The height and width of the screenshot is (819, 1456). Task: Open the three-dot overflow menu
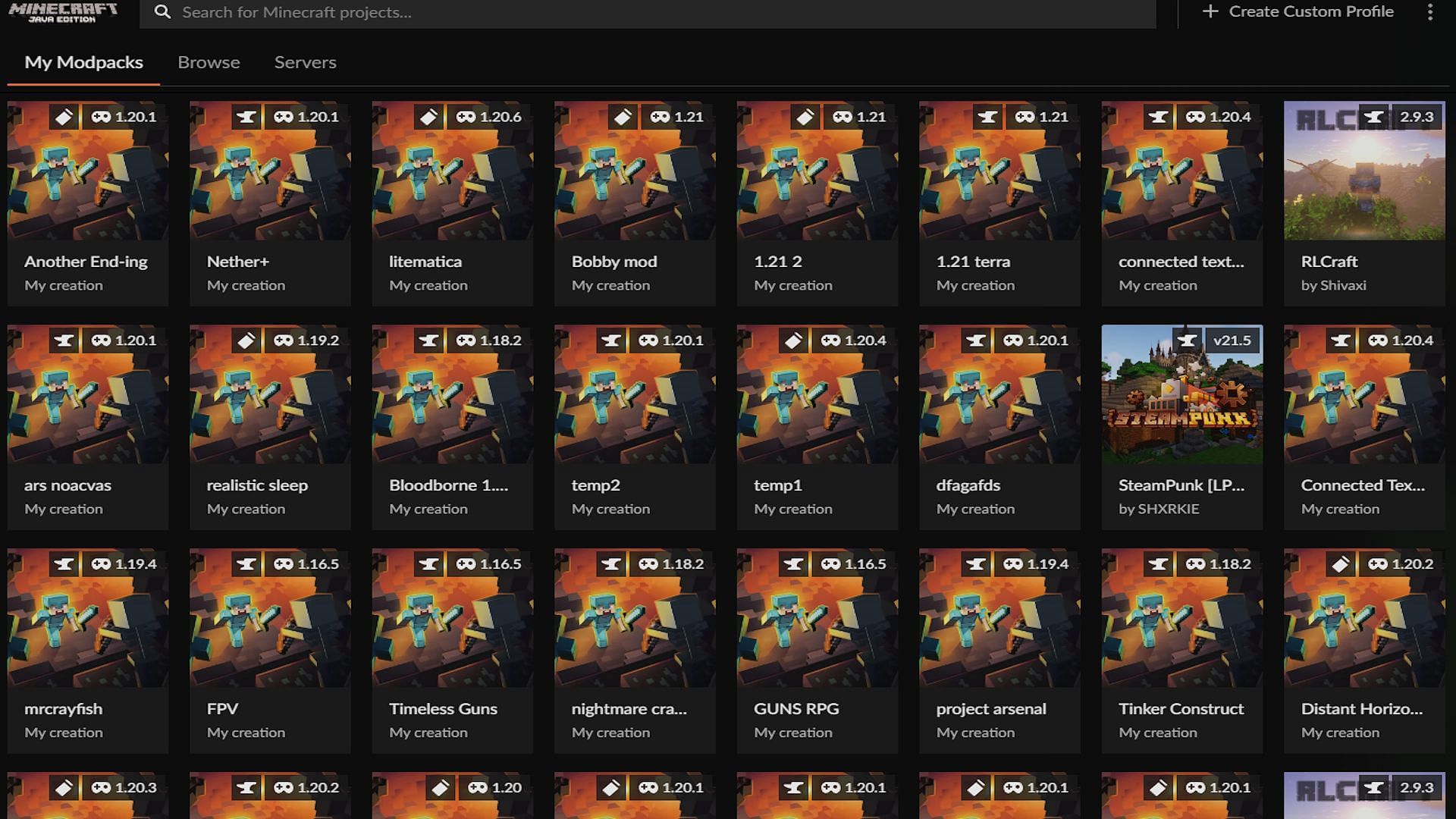tap(1430, 11)
